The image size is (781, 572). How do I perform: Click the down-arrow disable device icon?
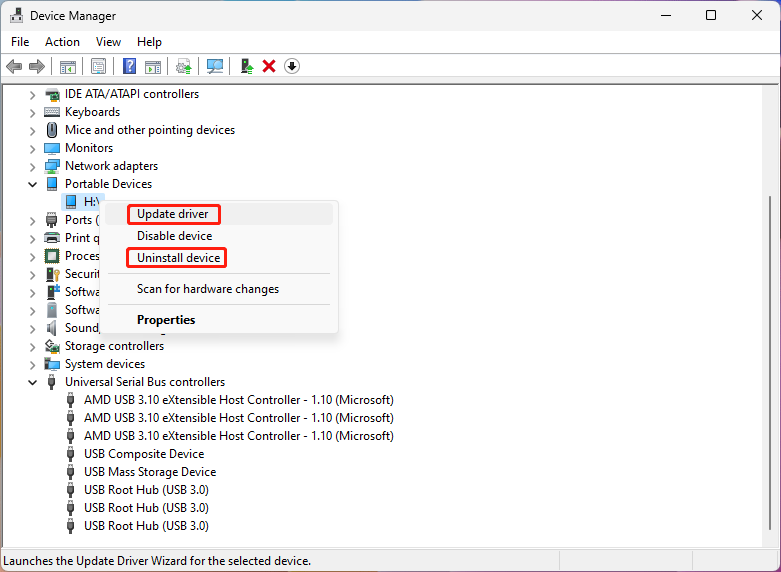click(292, 66)
